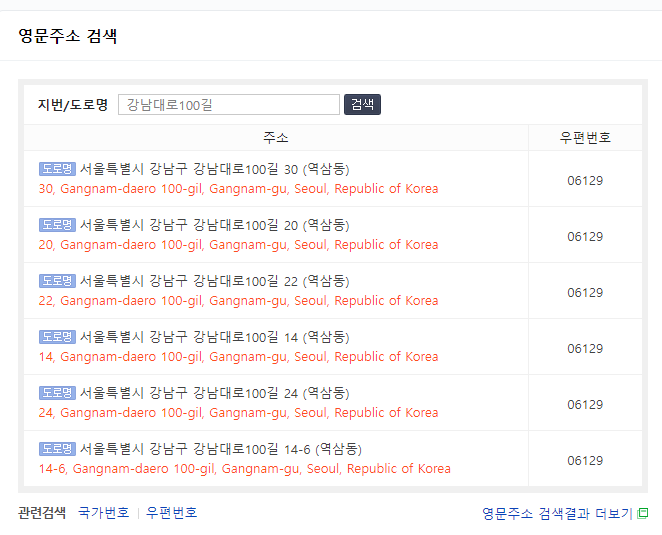Click the 도로명 badge on the 강남대로100길 22 row
This screenshot has height=535, width=662.
(x=57, y=281)
